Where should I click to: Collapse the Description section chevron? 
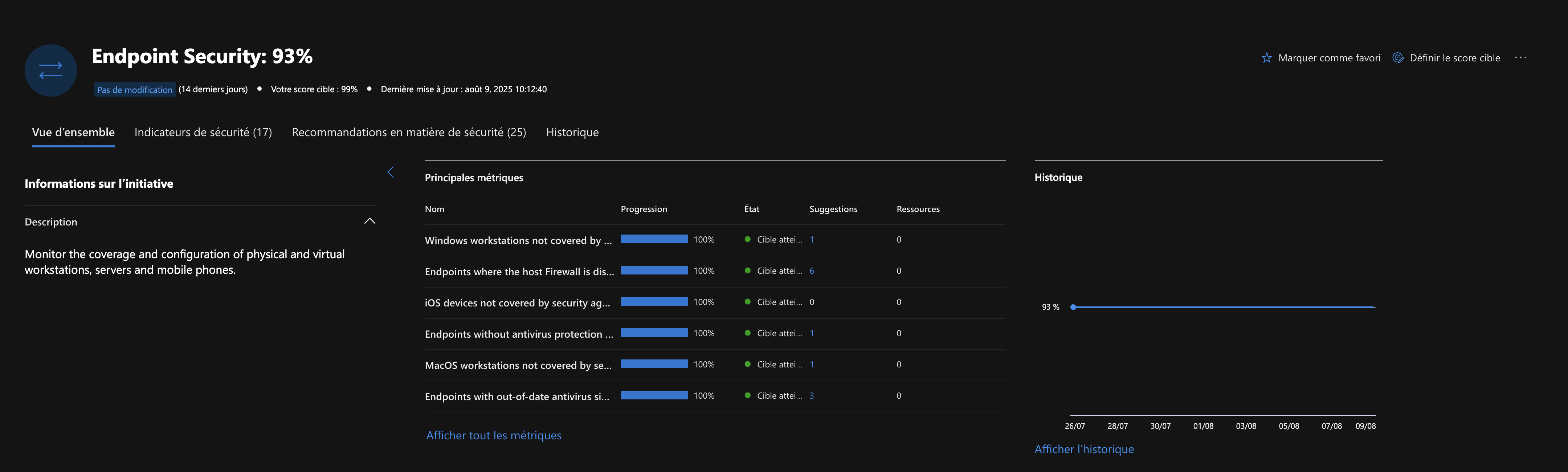369,221
